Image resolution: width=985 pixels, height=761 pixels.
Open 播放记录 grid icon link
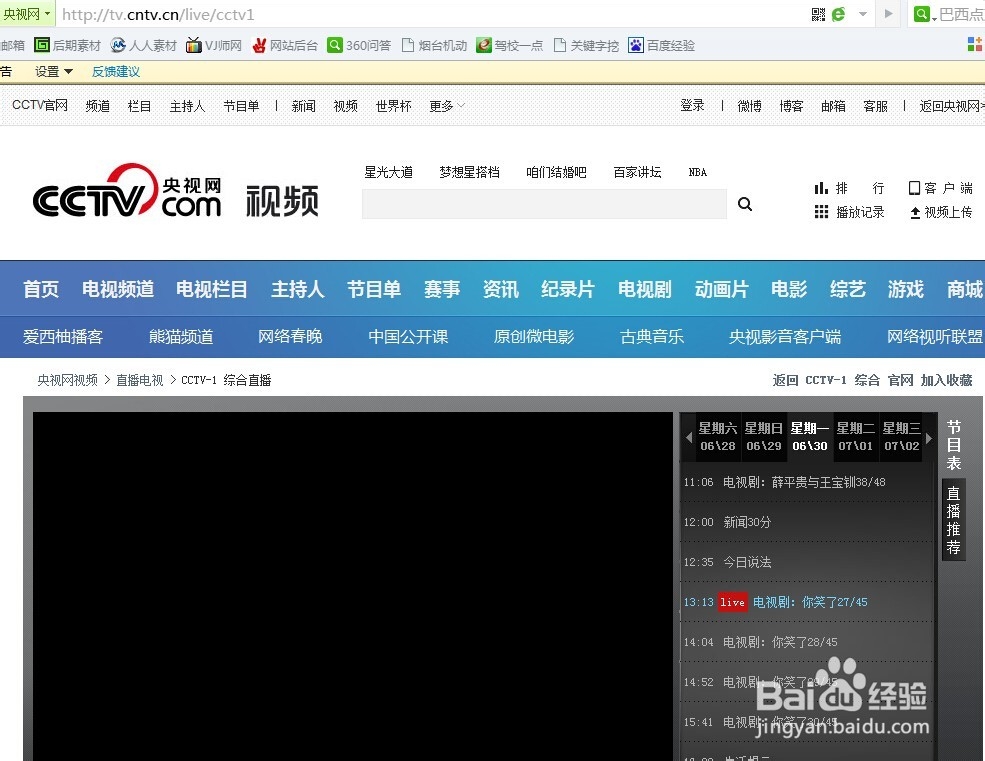pyautogui.click(x=849, y=212)
